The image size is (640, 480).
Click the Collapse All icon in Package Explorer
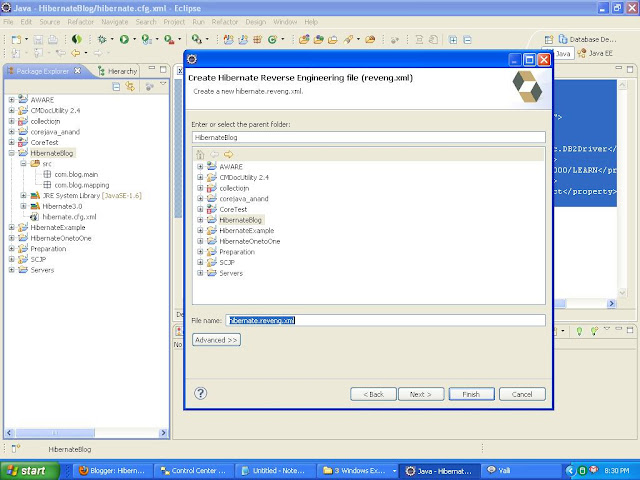116,87
